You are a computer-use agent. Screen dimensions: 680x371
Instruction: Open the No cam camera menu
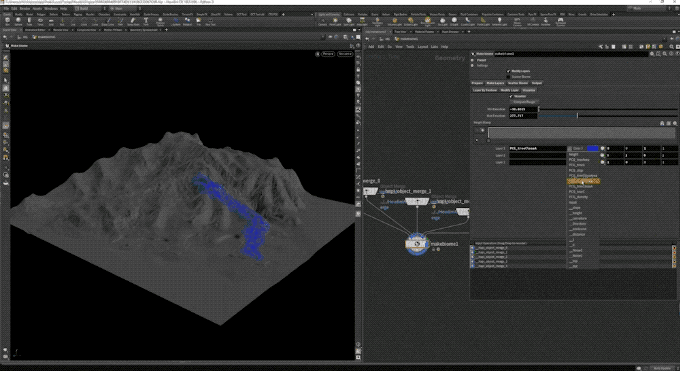[345, 54]
